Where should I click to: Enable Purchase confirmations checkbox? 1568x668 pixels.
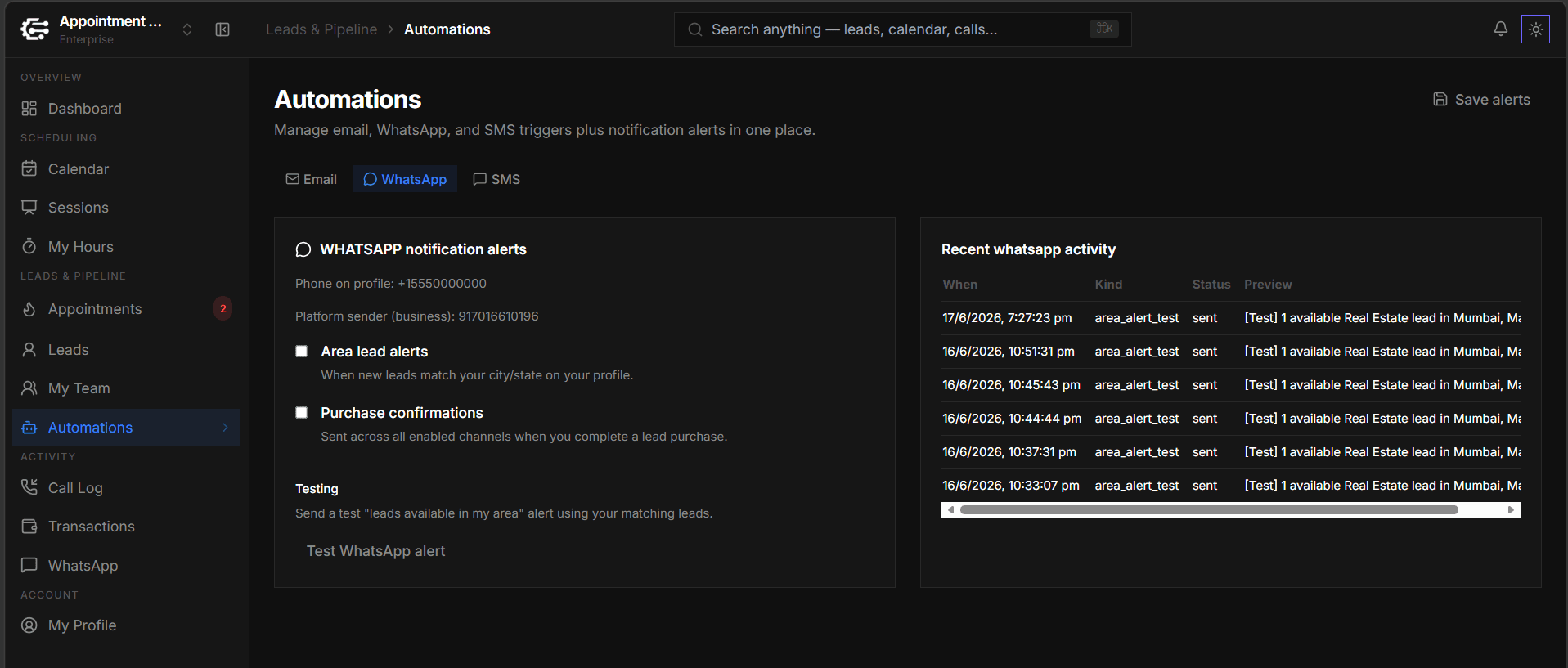click(x=302, y=413)
